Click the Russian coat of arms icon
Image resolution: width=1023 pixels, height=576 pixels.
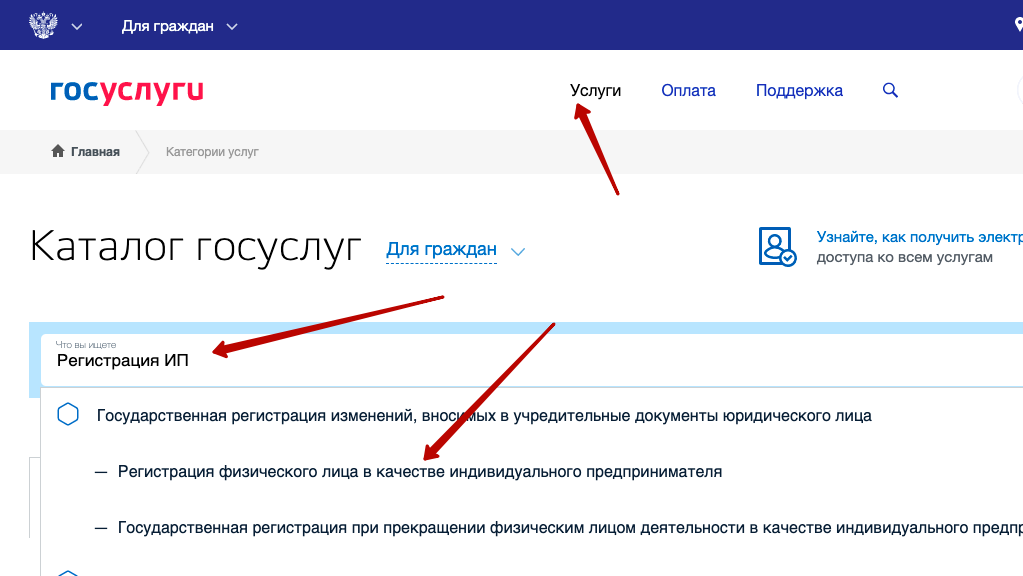coord(42,25)
